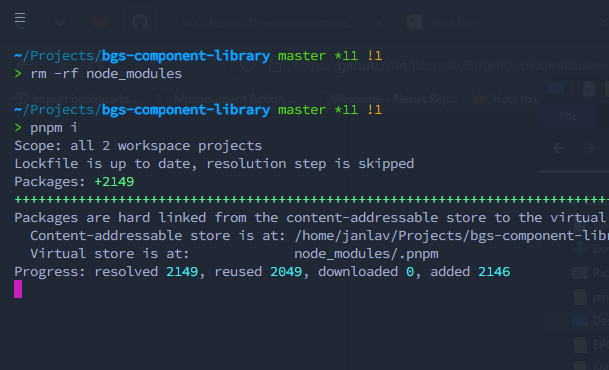
Task: Click the 'rm -rf node_modules' command text
Action: point(106,74)
